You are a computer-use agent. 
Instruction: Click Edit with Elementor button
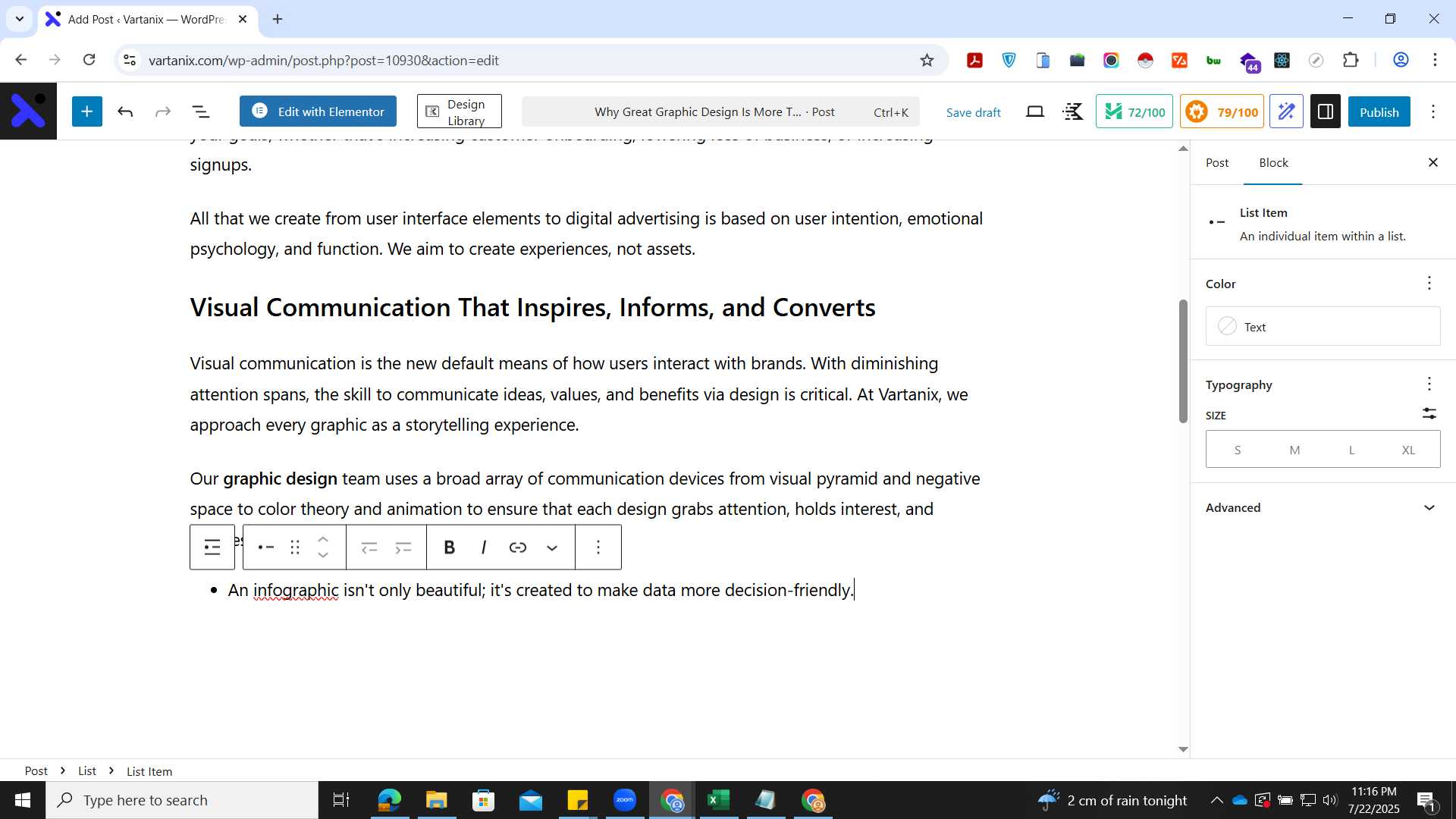[318, 111]
